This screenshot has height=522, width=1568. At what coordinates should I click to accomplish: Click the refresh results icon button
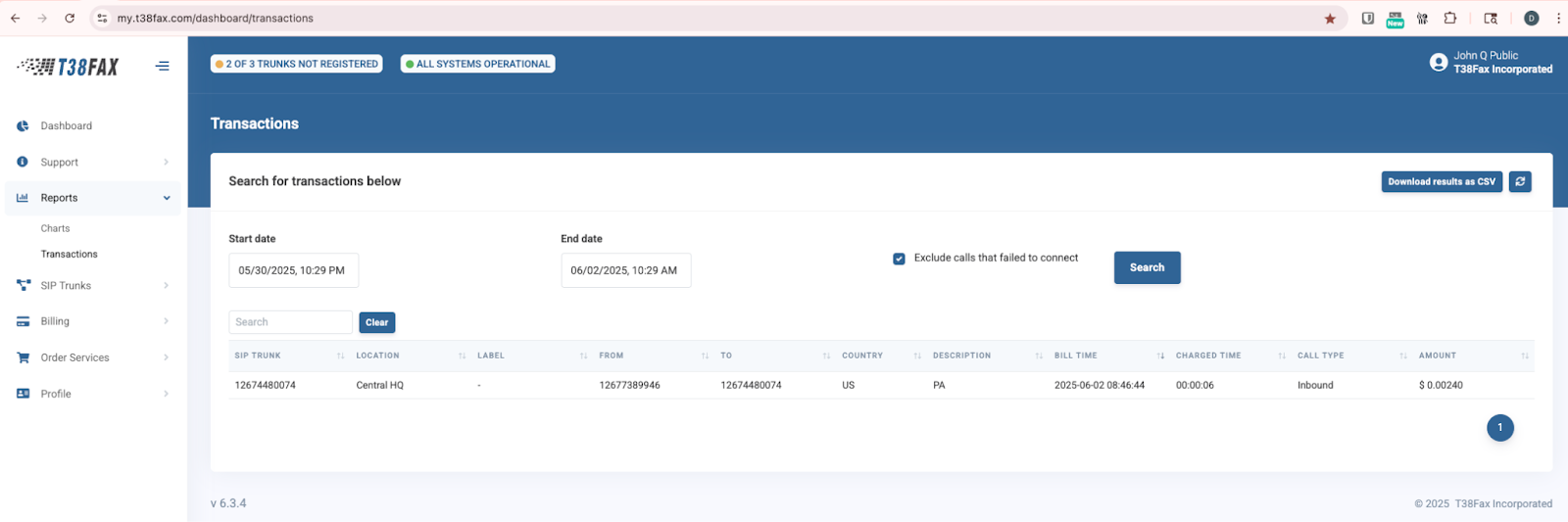[1520, 182]
